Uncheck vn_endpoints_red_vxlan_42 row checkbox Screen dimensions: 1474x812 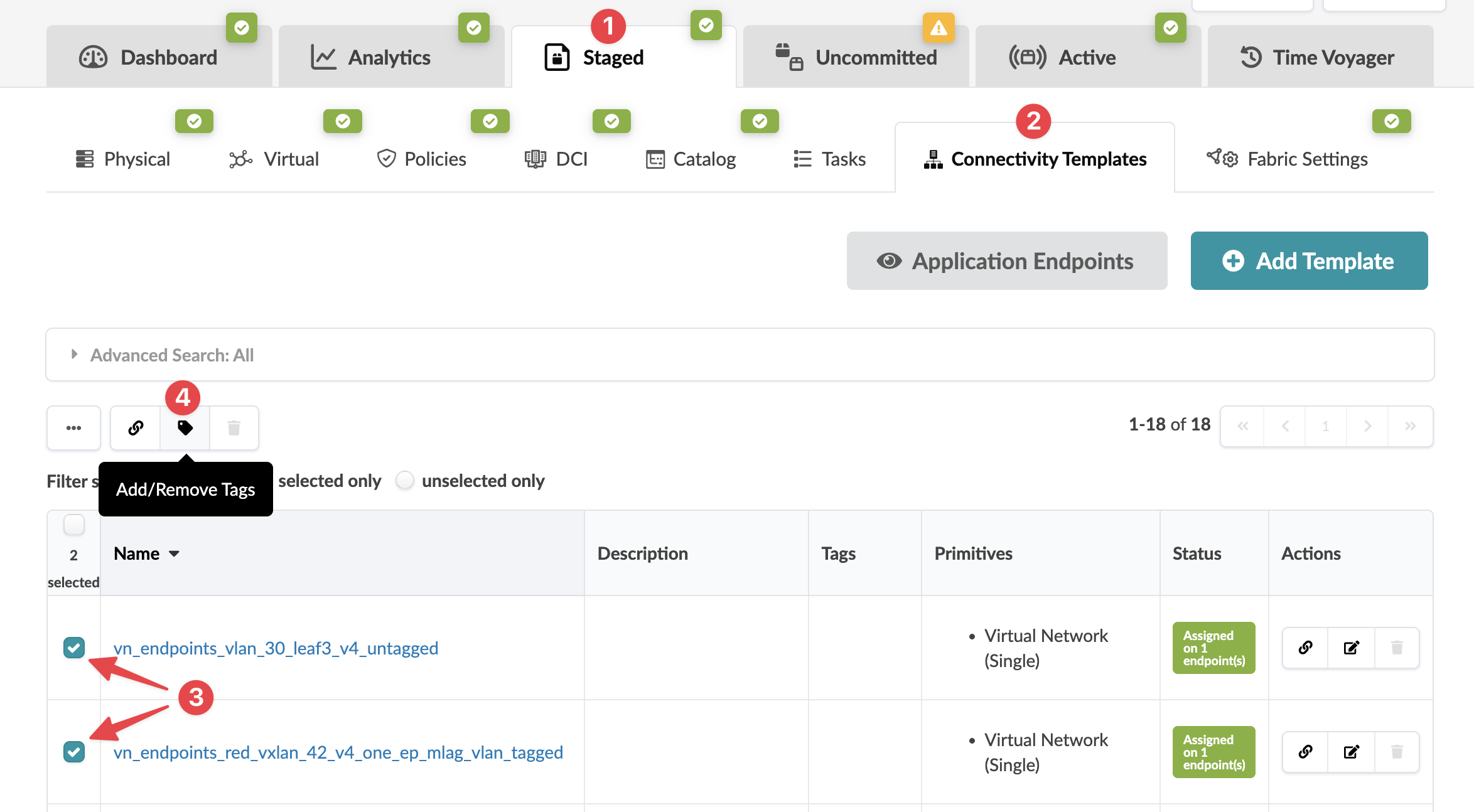click(x=74, y=752)
